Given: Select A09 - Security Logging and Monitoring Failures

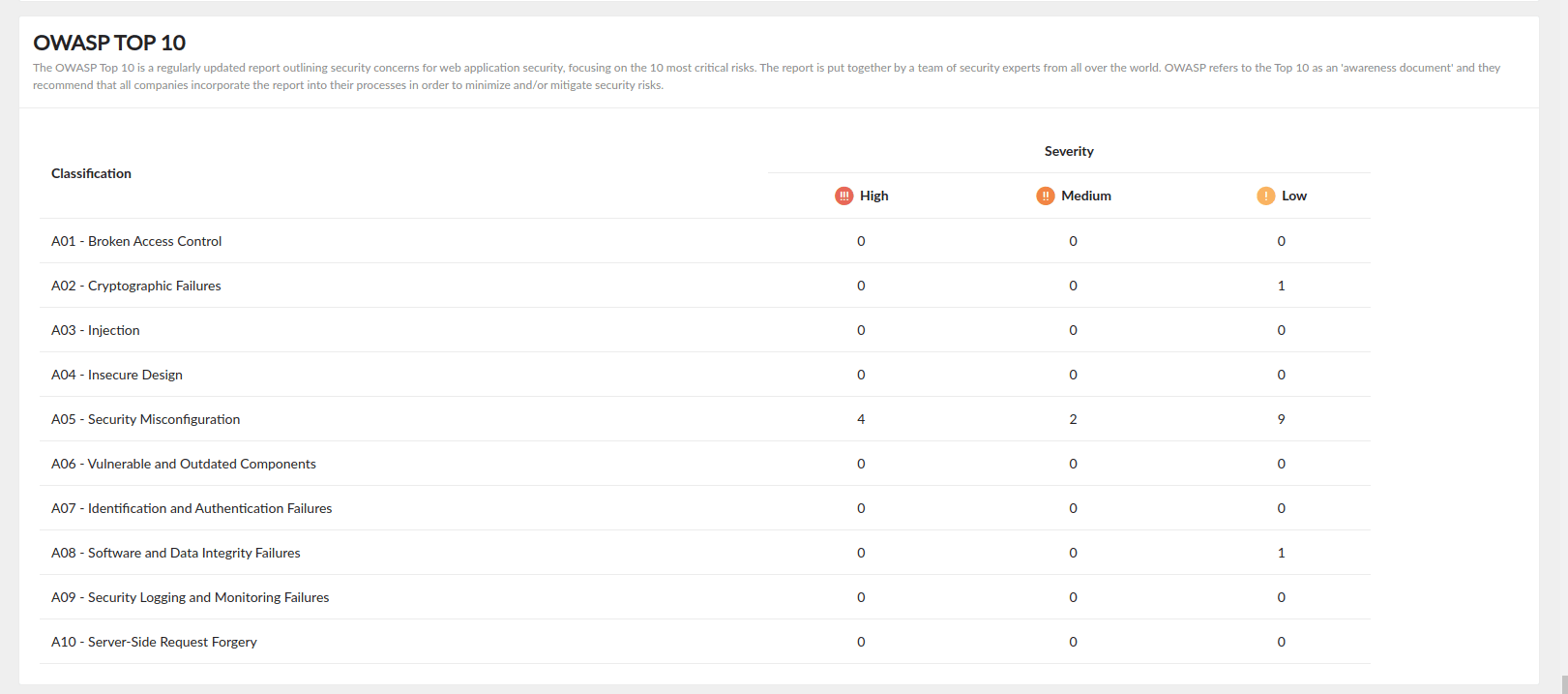Looking at the screenshot, I should [x=191, y=597].
